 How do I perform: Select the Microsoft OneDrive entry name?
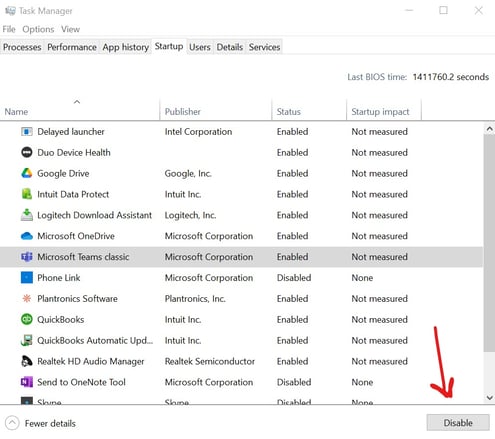coord(76,236)
